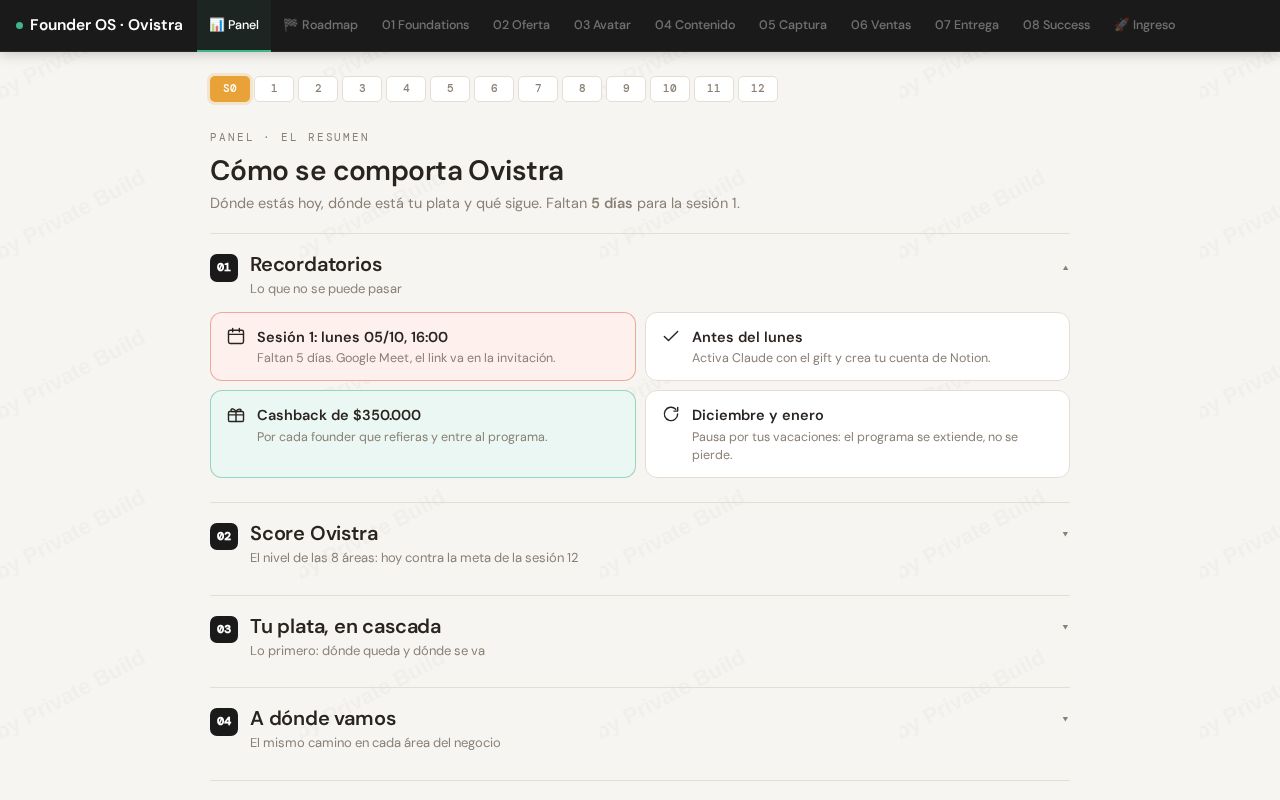
Task: Select session 1 button
Action: 274,89
